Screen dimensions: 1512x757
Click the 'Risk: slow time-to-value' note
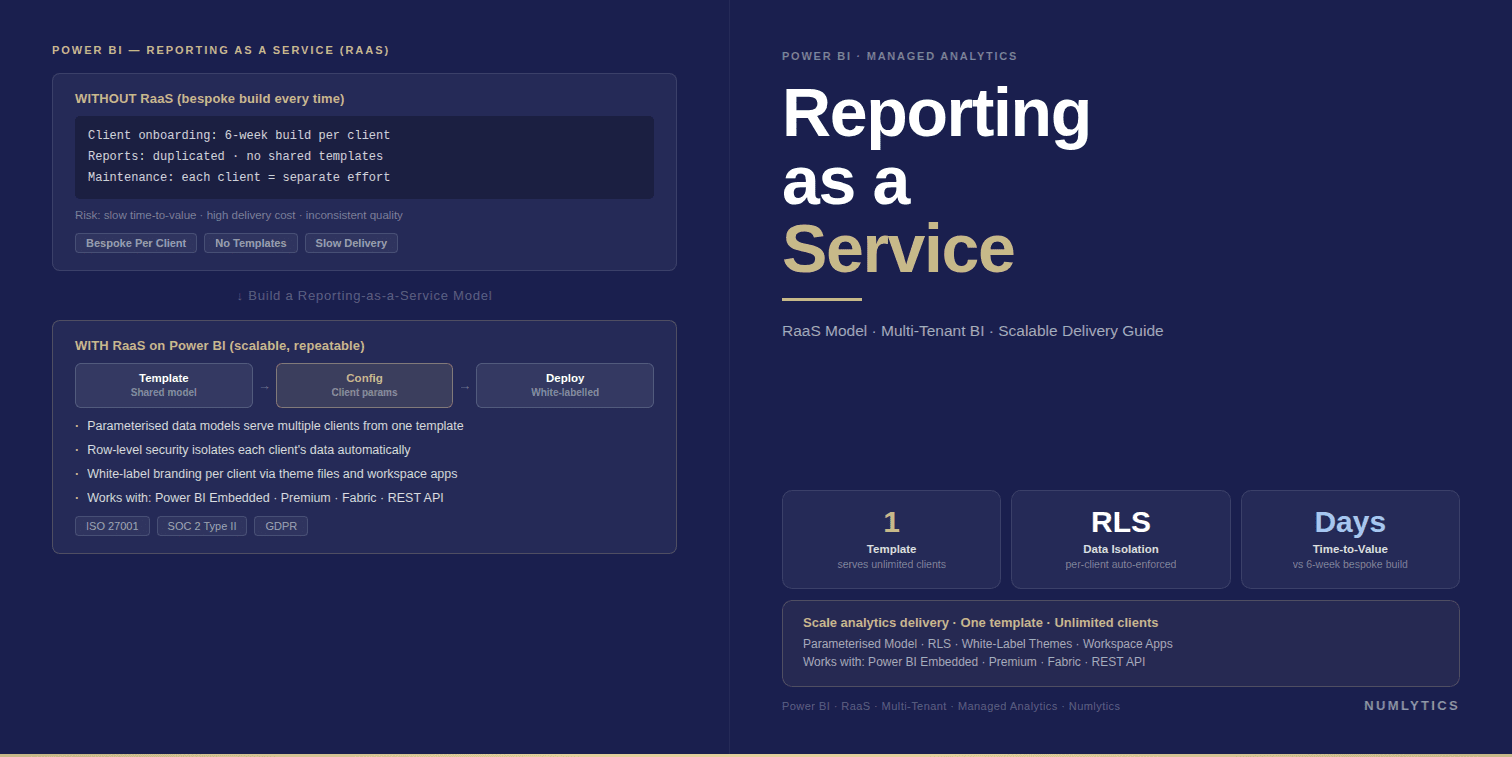[x=239, y=215]
